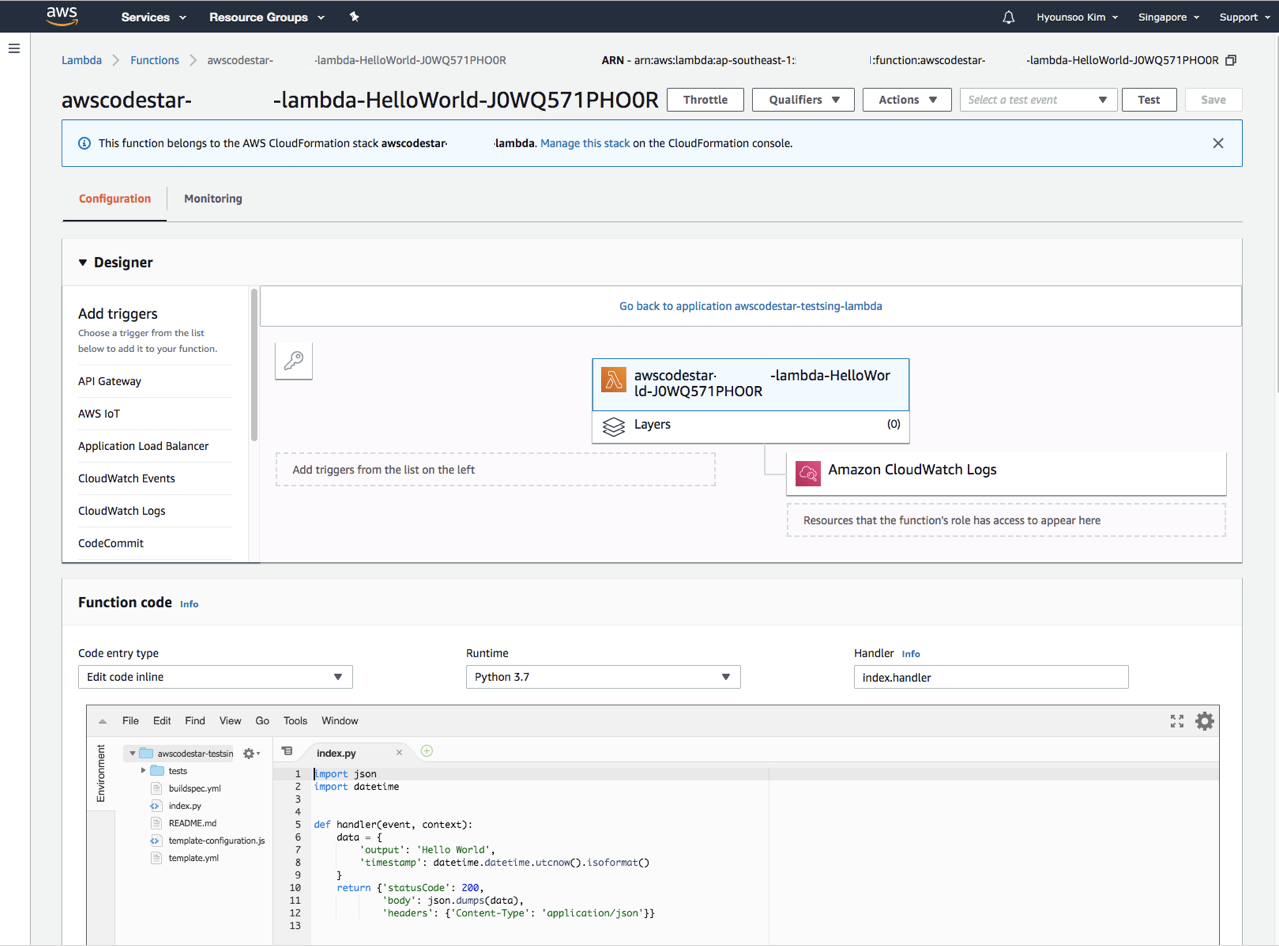Open the Select a test event dropdown
1279x946 pixels.
click(1038, 100)
